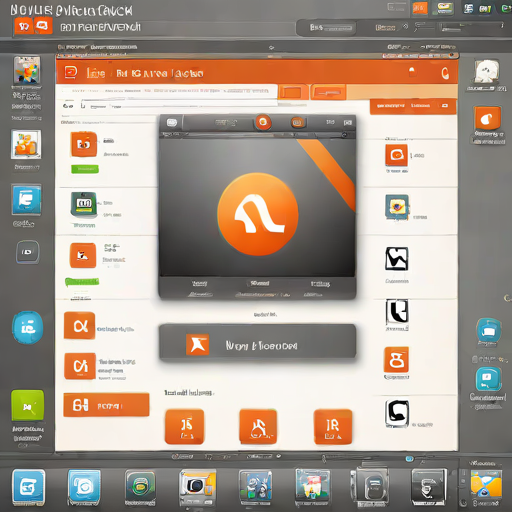The width and height of the screenshot is (512, 512).
Task: Click the blue dot in the bottom status bar
Action: (x=409, y=459)
